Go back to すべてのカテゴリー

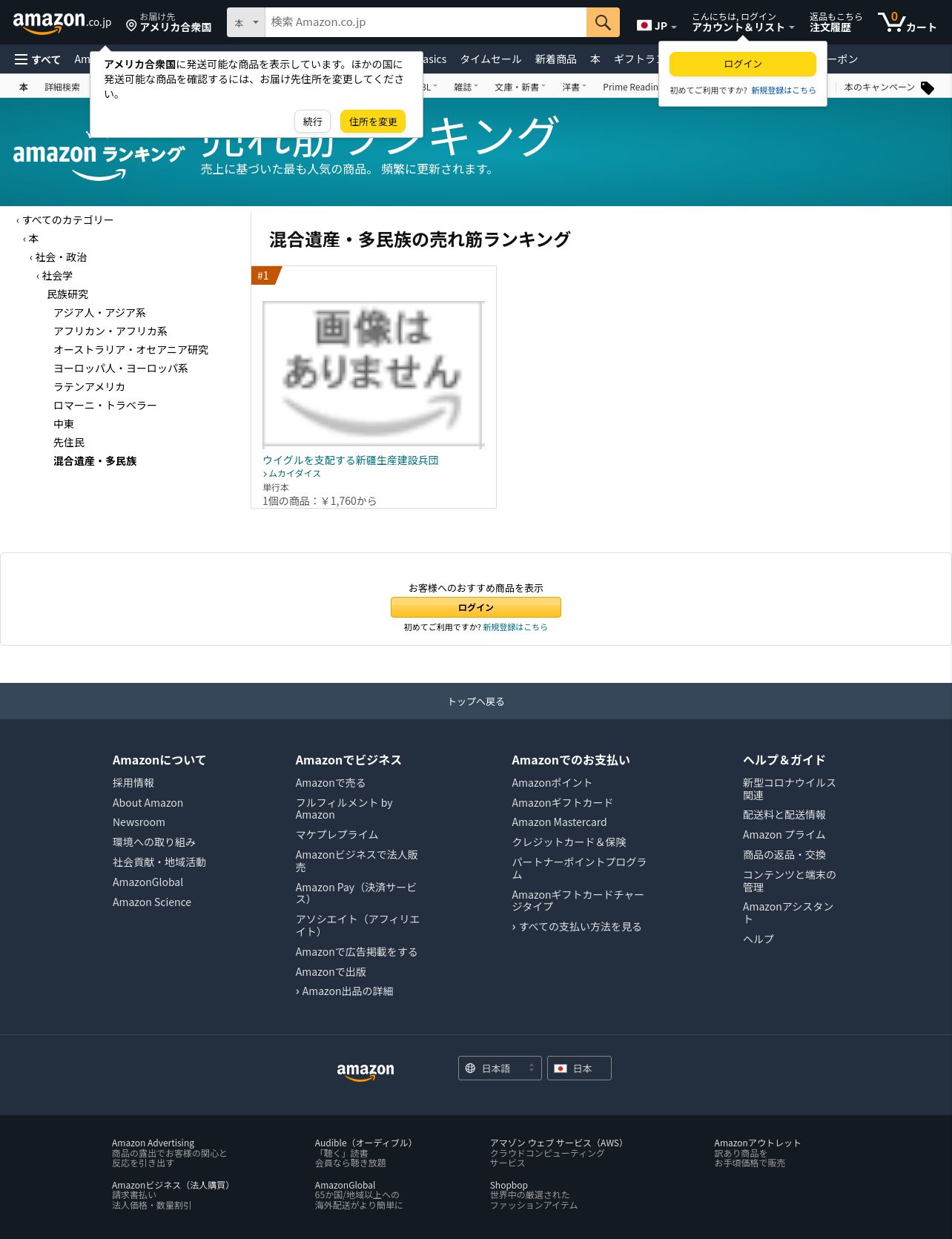pos(67,220)
